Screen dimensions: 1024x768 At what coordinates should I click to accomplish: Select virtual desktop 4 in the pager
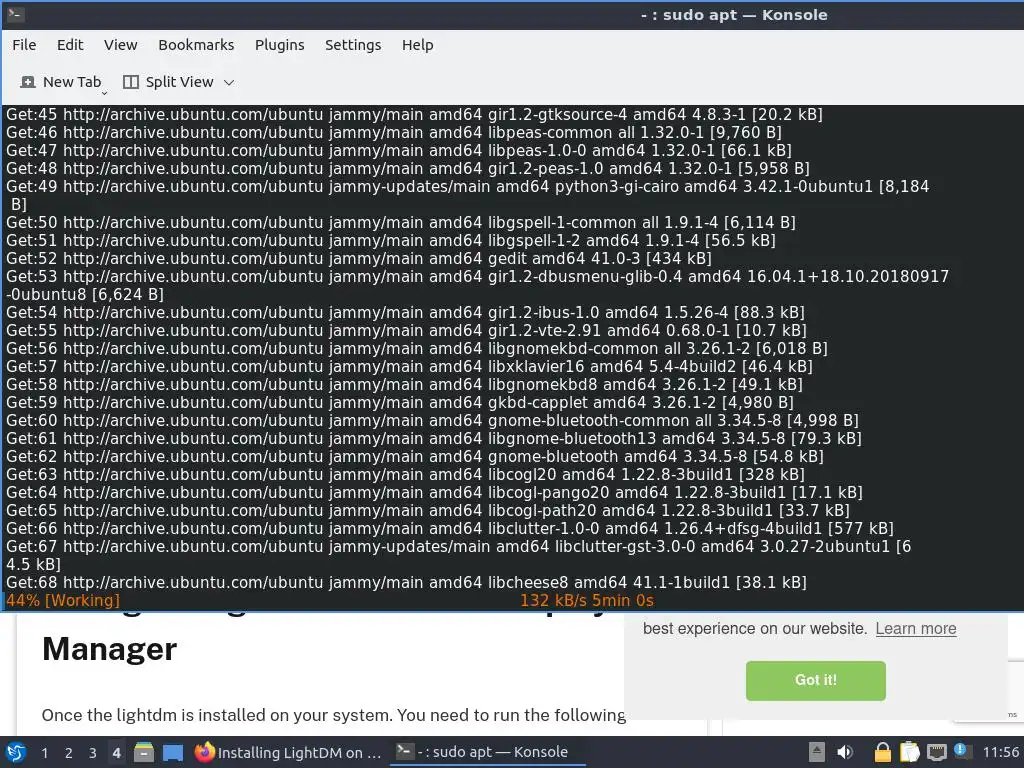tap(116, 753)
